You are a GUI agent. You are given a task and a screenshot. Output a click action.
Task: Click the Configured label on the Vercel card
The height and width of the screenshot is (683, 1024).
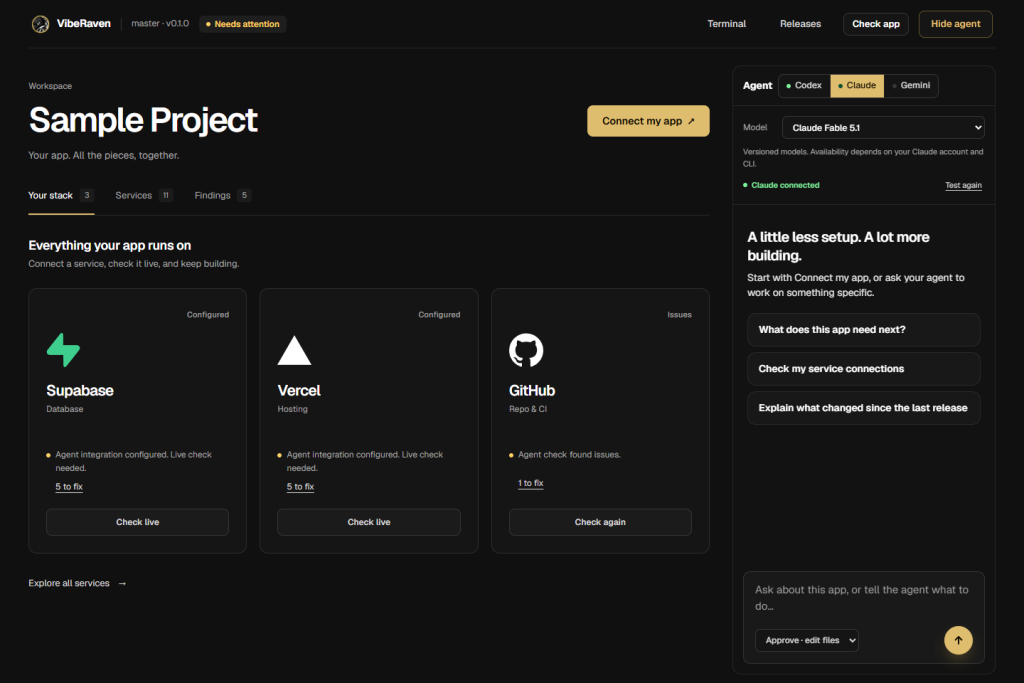(439, 315)
